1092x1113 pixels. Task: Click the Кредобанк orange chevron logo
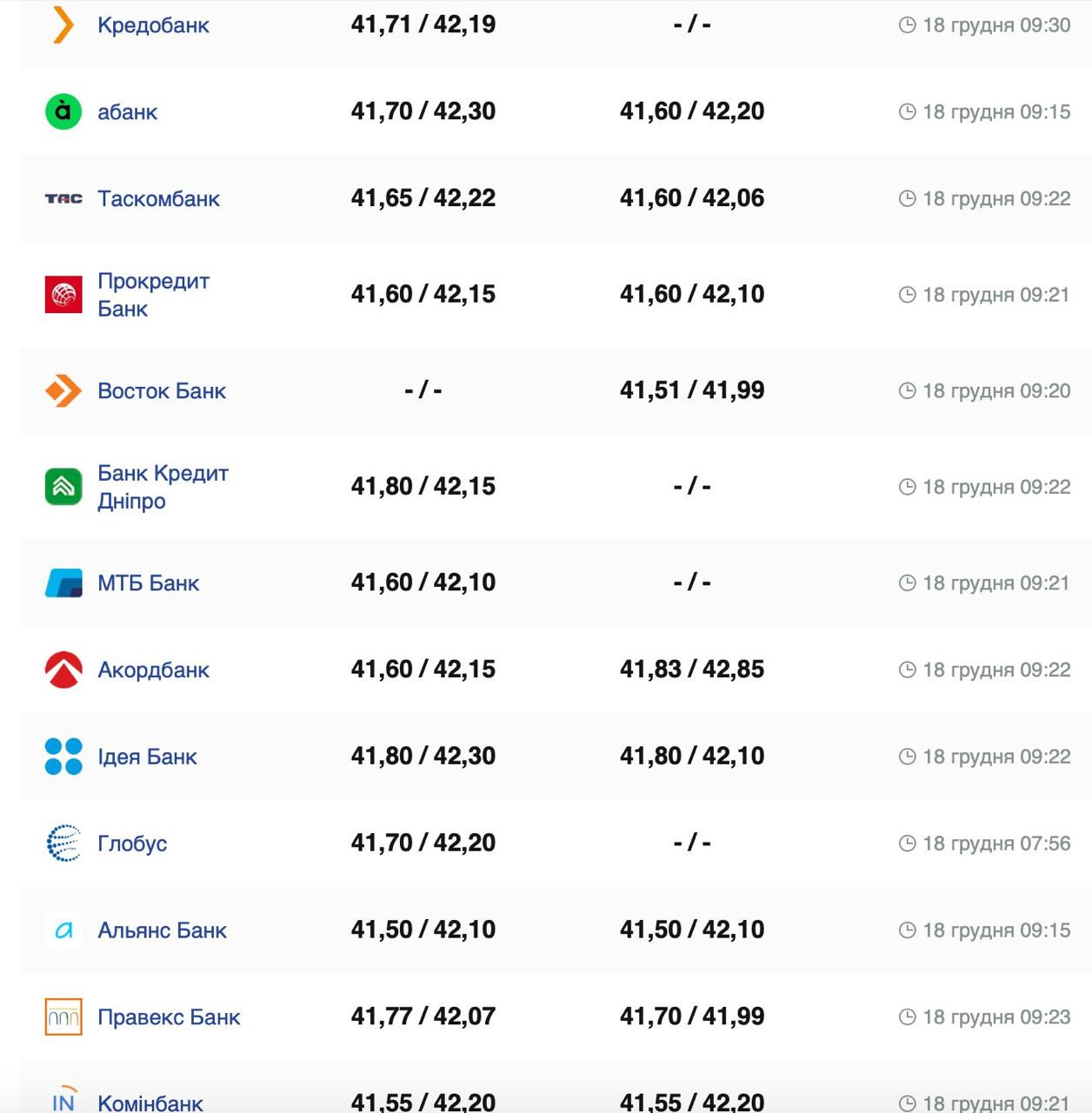(63, 24)
